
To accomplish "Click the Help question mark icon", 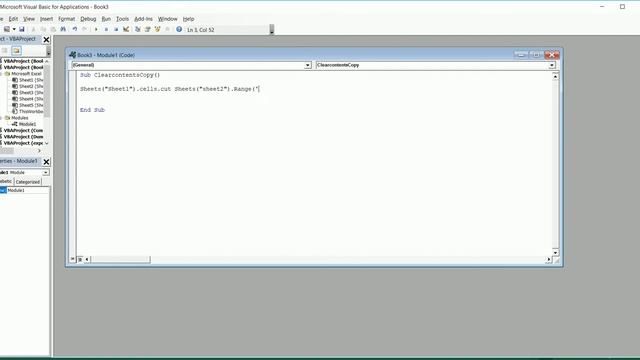I will pos(179,29).
